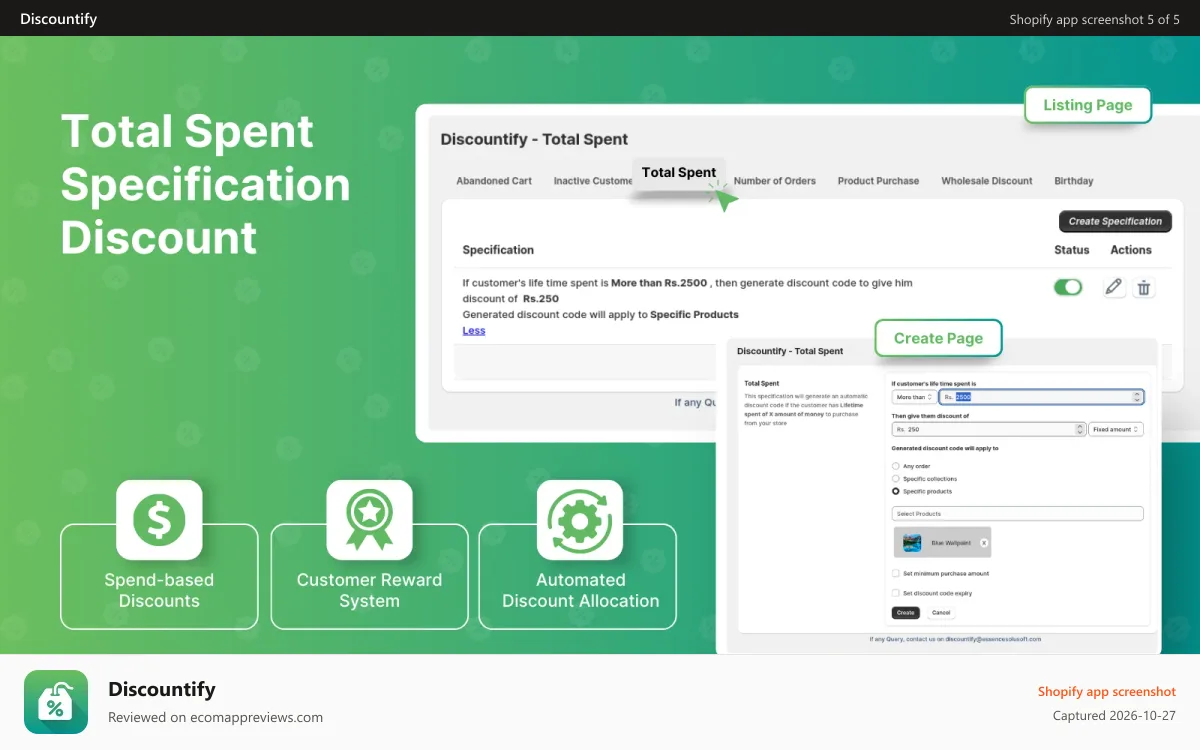Click the Create button on create page
This screenshot has width=1200, height=750.
pos(905,612)
